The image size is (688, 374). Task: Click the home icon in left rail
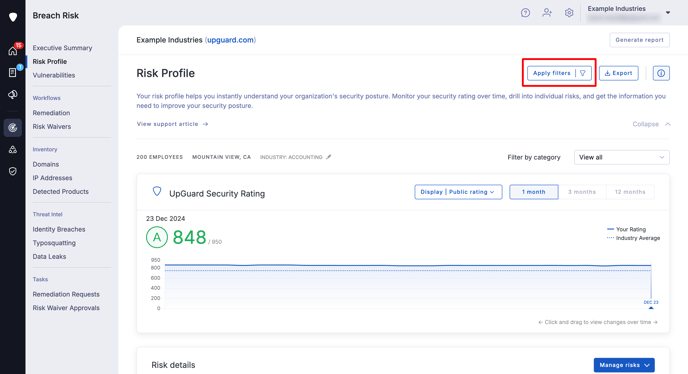coord(13,51)
